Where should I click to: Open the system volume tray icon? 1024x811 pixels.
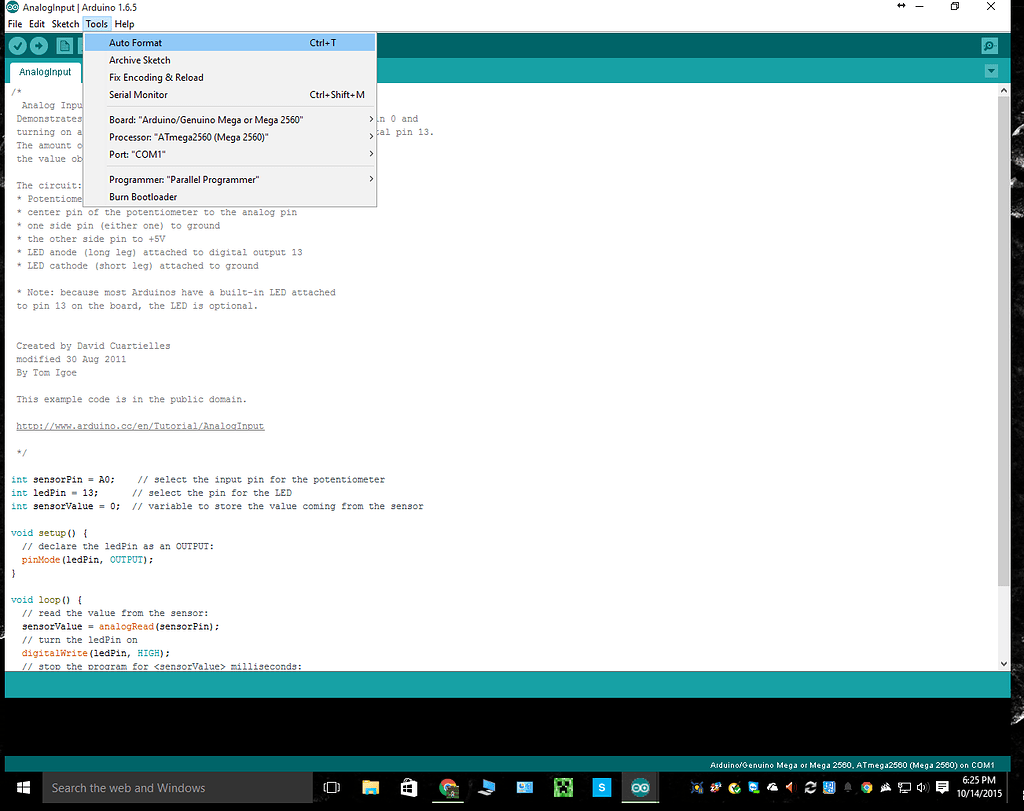click(x=923, y=787)
